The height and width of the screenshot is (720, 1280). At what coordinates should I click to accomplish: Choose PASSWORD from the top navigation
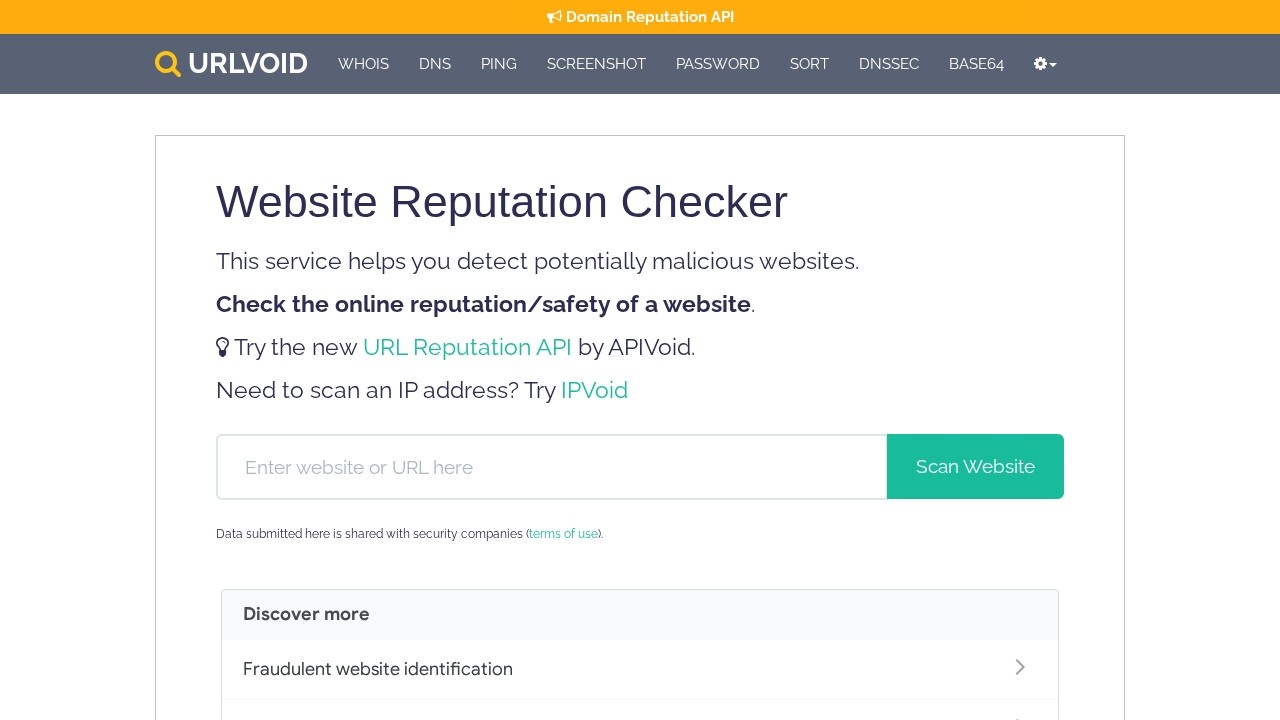pyautogui.click(x=717, y=64)
